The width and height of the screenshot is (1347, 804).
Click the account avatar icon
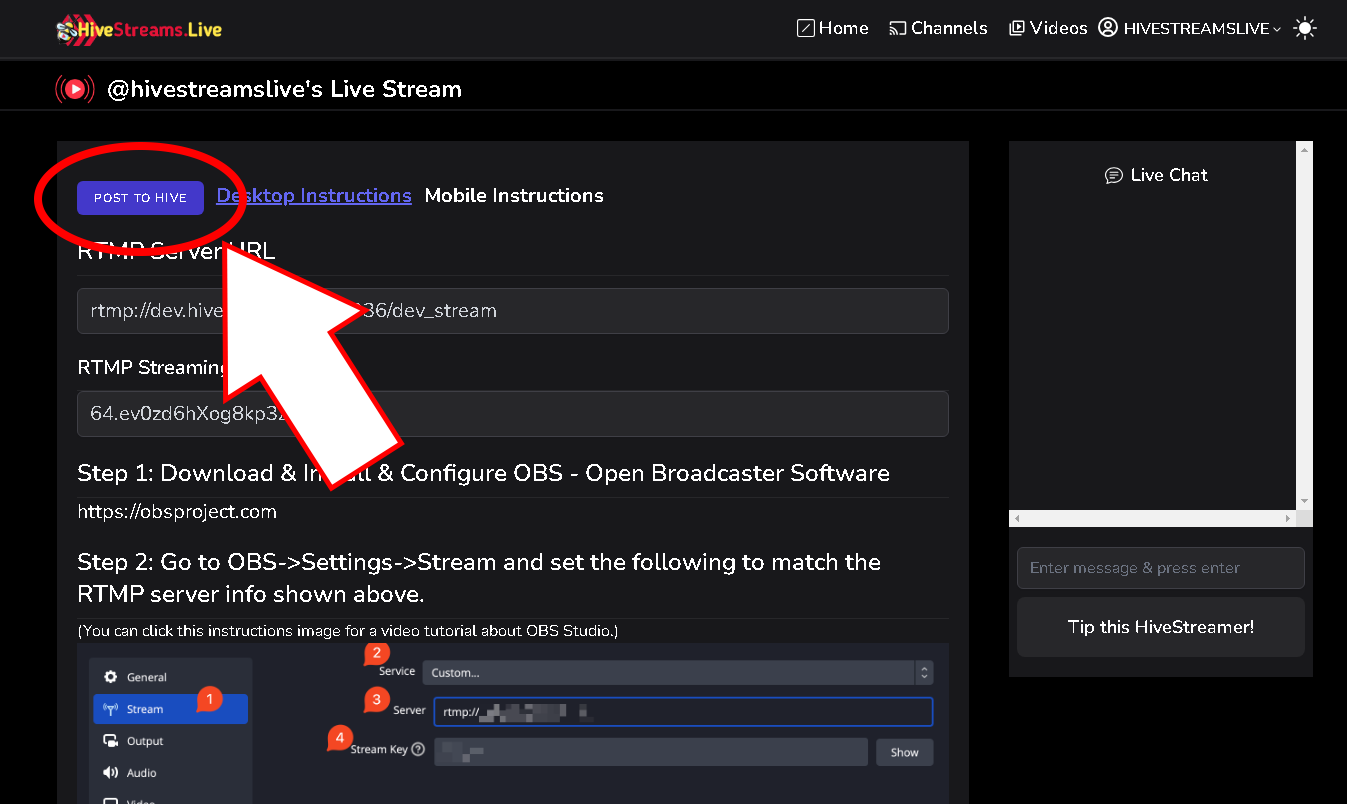(1108, 28)
